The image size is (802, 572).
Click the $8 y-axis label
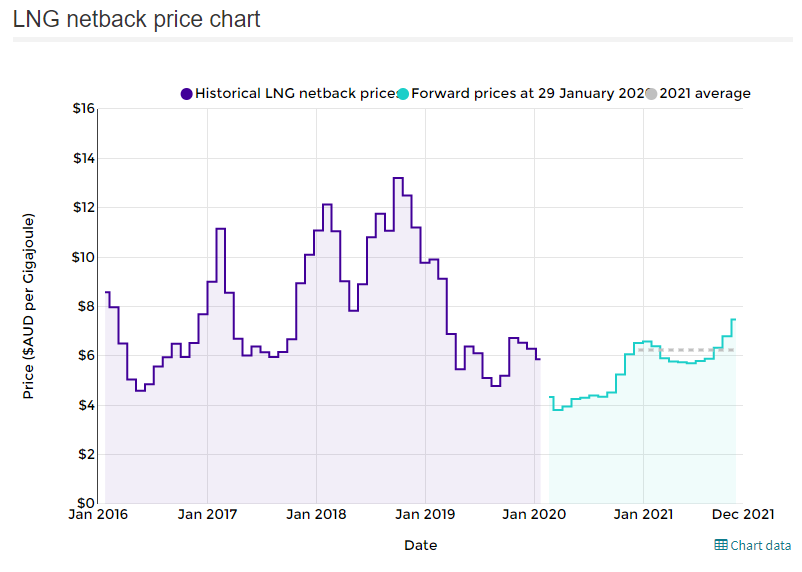[86, 306]
